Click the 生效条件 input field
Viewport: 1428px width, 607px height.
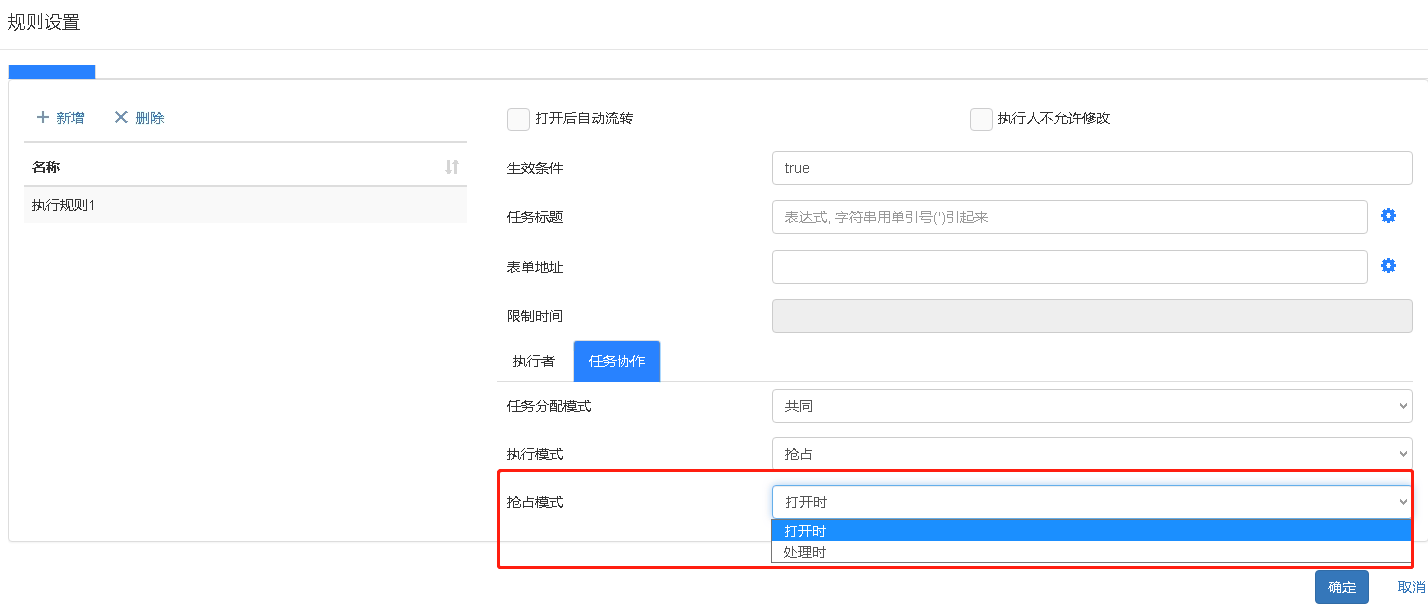pyautogui.click(x=1091, y=168)
